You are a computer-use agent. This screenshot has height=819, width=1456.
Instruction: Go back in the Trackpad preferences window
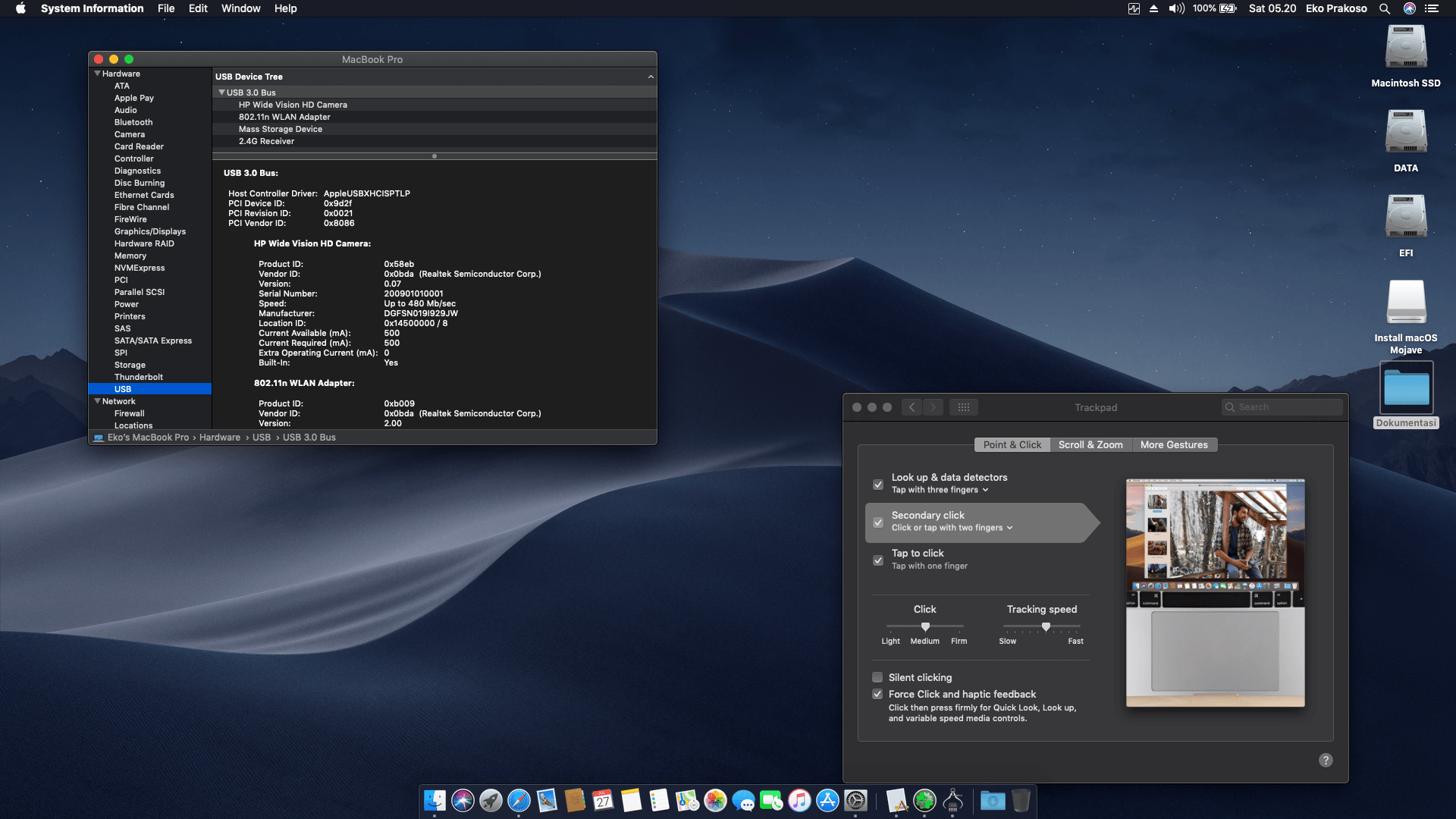coord(912,407)
